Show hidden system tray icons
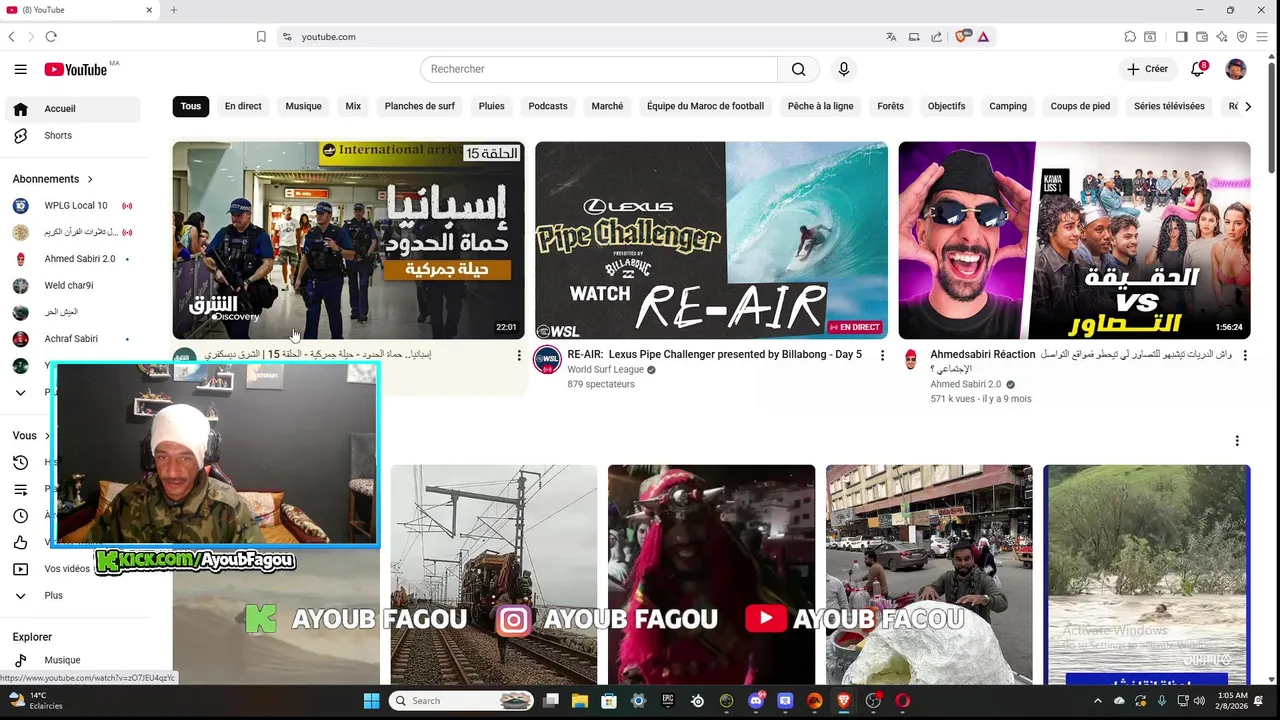The image size is (1280, 720). click(1097, 701)
